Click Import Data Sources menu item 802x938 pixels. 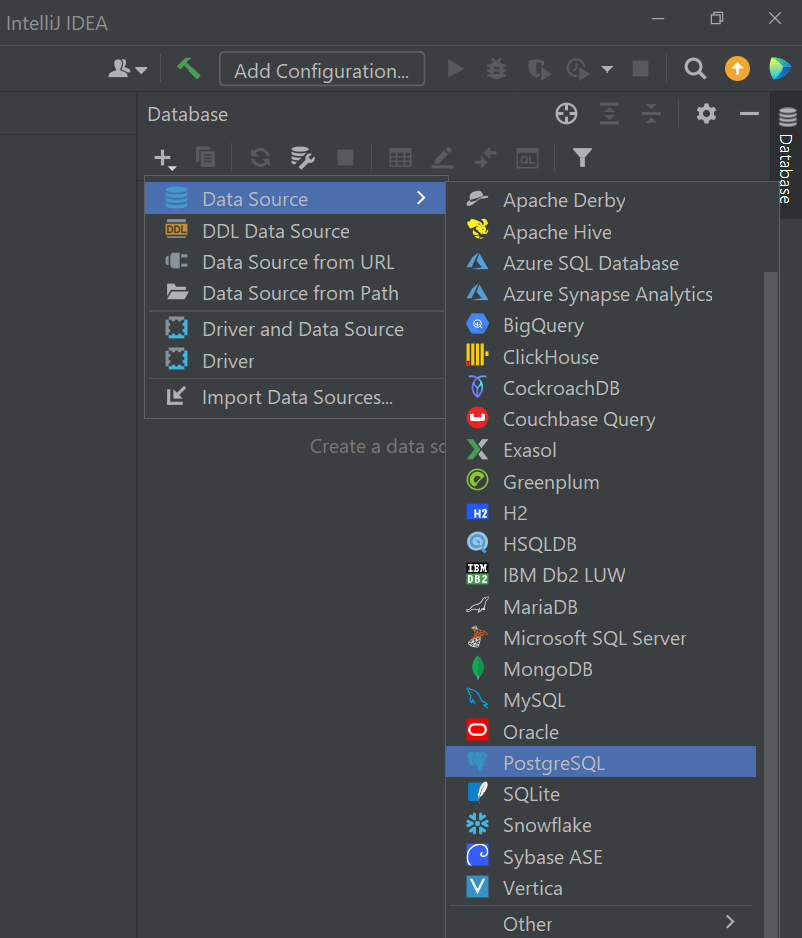click(x=295, y=397)
